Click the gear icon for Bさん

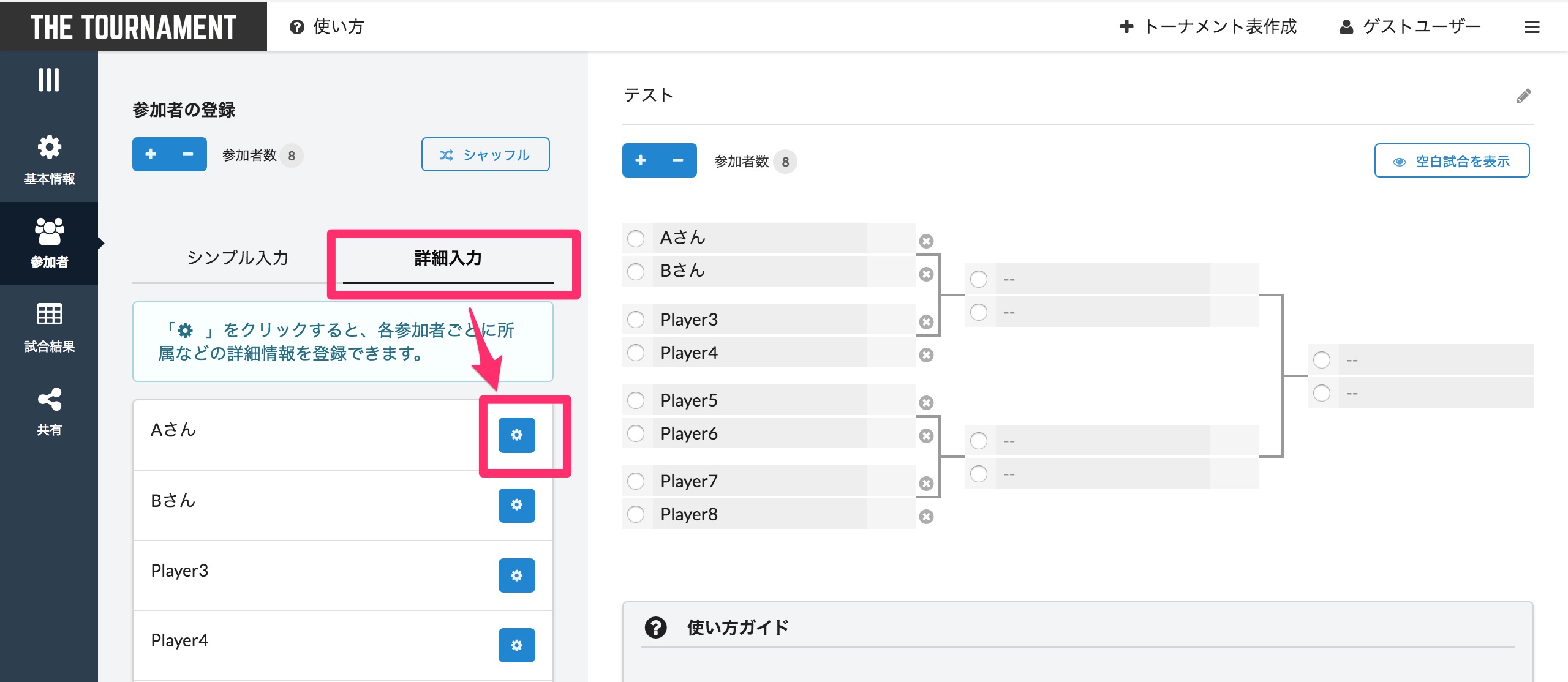pyautogui.click(x=516, y=504)
